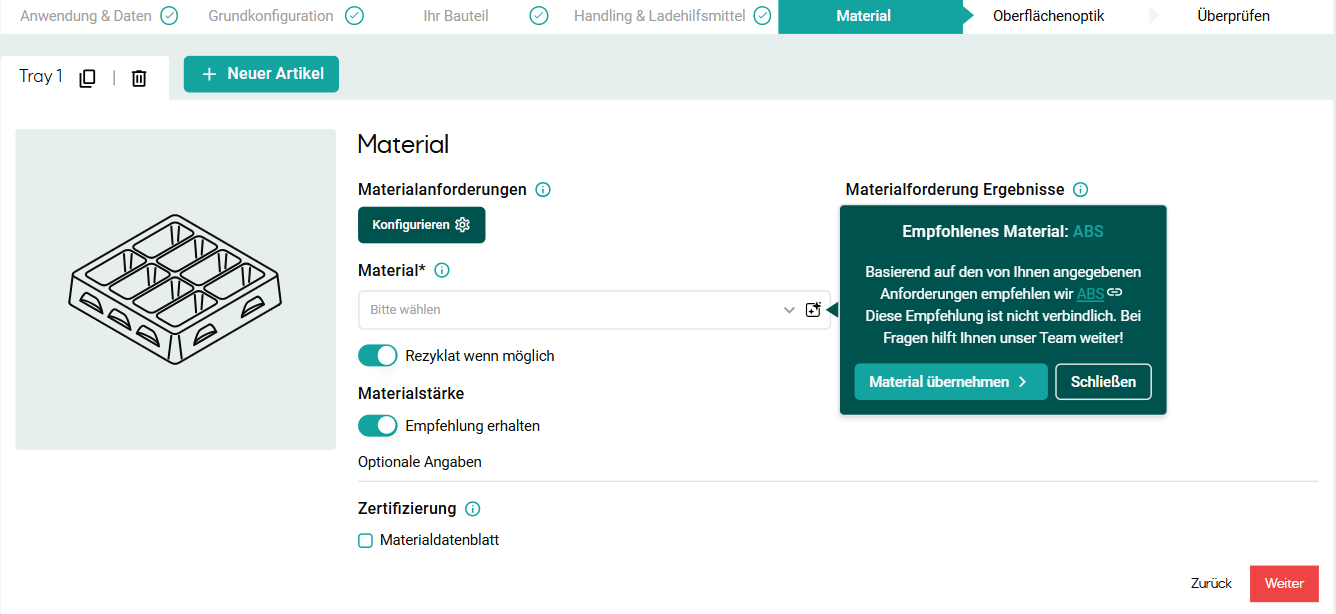This screenshot has width=1336, height=614.
Task: Click the gear icon inside Konfigurieren
Action: (x=462, y=225)
